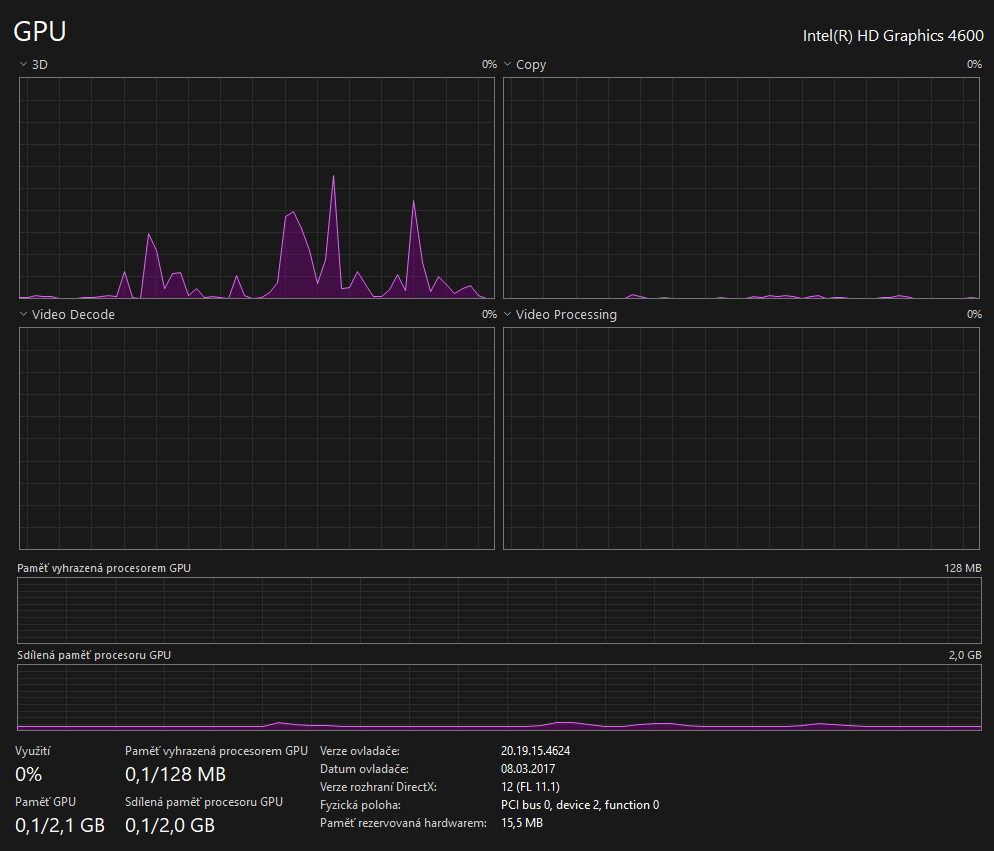
Task: Click the Intel(R) HD Graphics 4600 label
Action: (892, 35)
